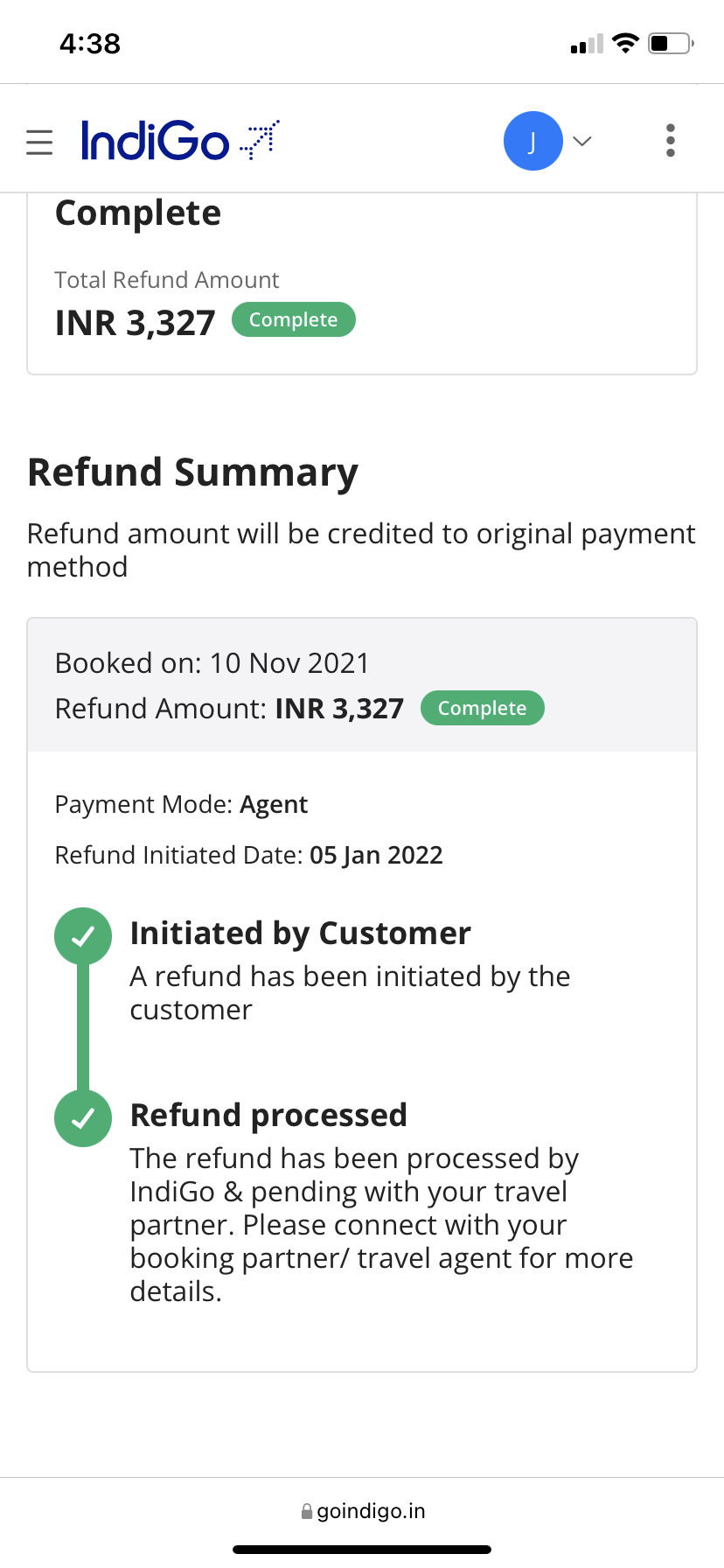Viewport: 724px width, 1568px height.
Task: Tap the cellular signal bars
Action: (x=587, y=45)
